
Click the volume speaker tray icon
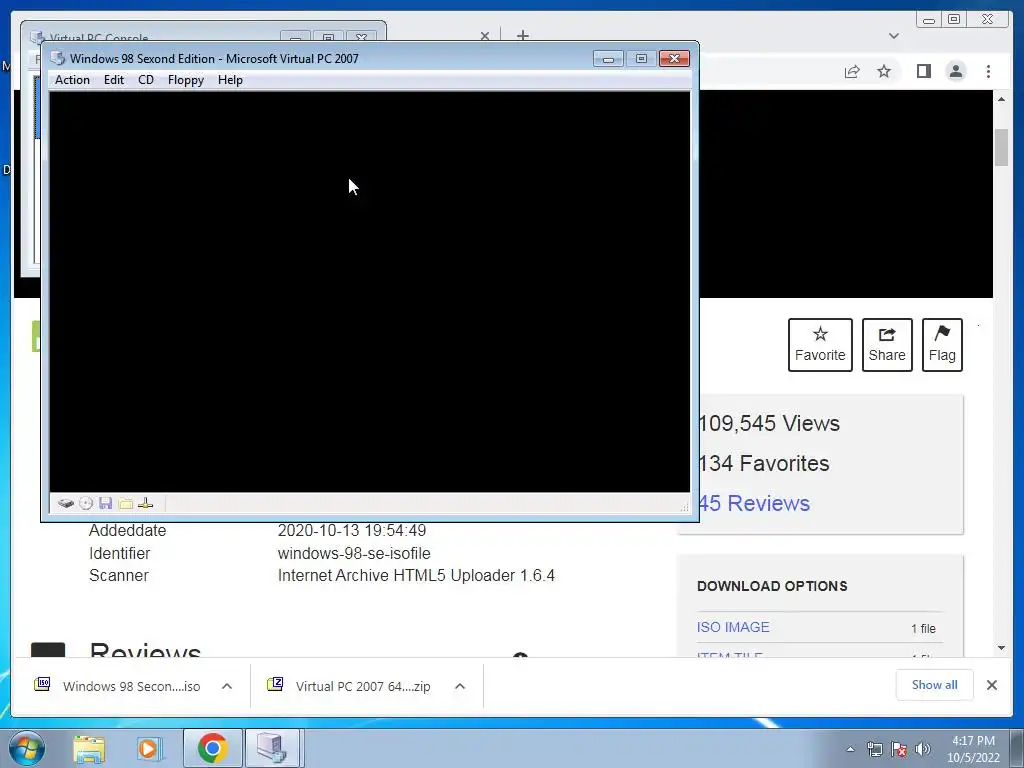922,749
